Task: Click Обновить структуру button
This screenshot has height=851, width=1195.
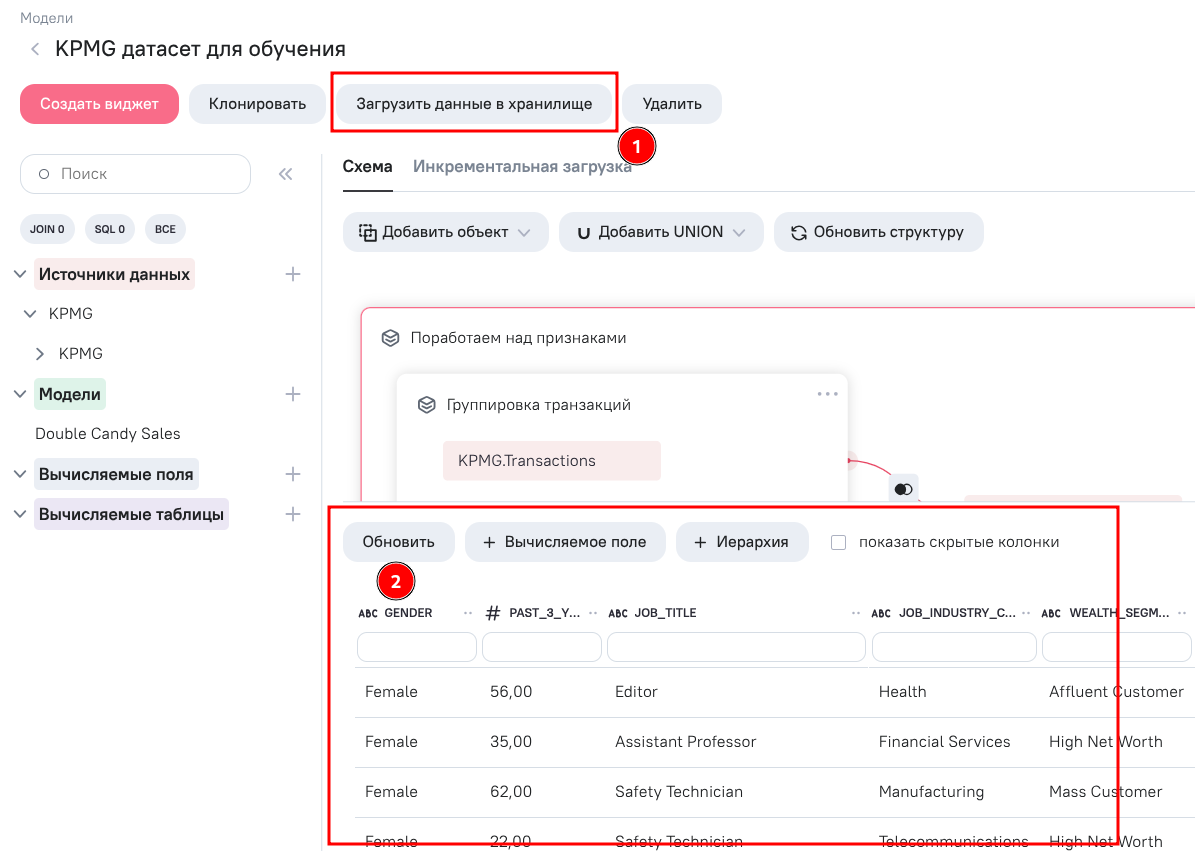Action: tap(879, 232)
